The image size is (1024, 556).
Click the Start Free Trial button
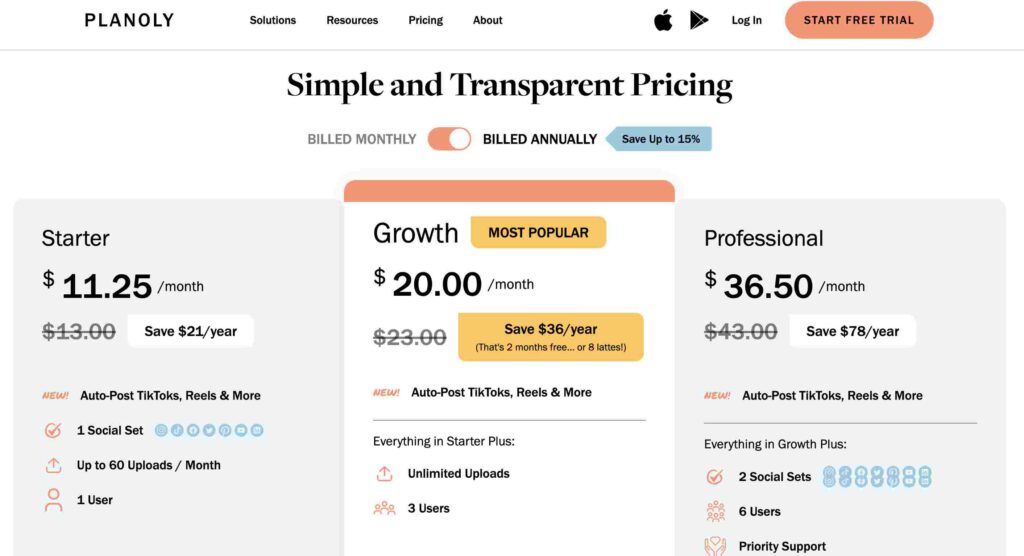[x=859, y=20]
